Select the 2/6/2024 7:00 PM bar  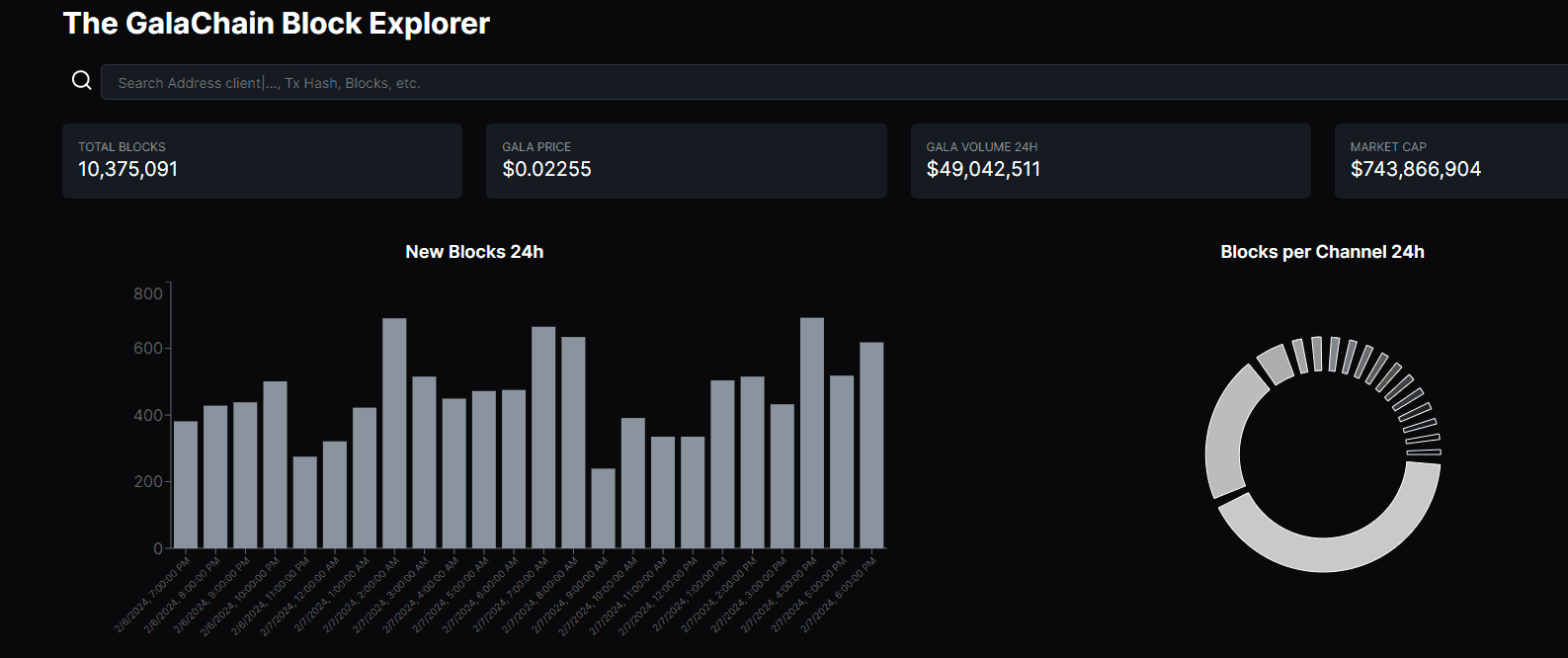click(186, 484)
